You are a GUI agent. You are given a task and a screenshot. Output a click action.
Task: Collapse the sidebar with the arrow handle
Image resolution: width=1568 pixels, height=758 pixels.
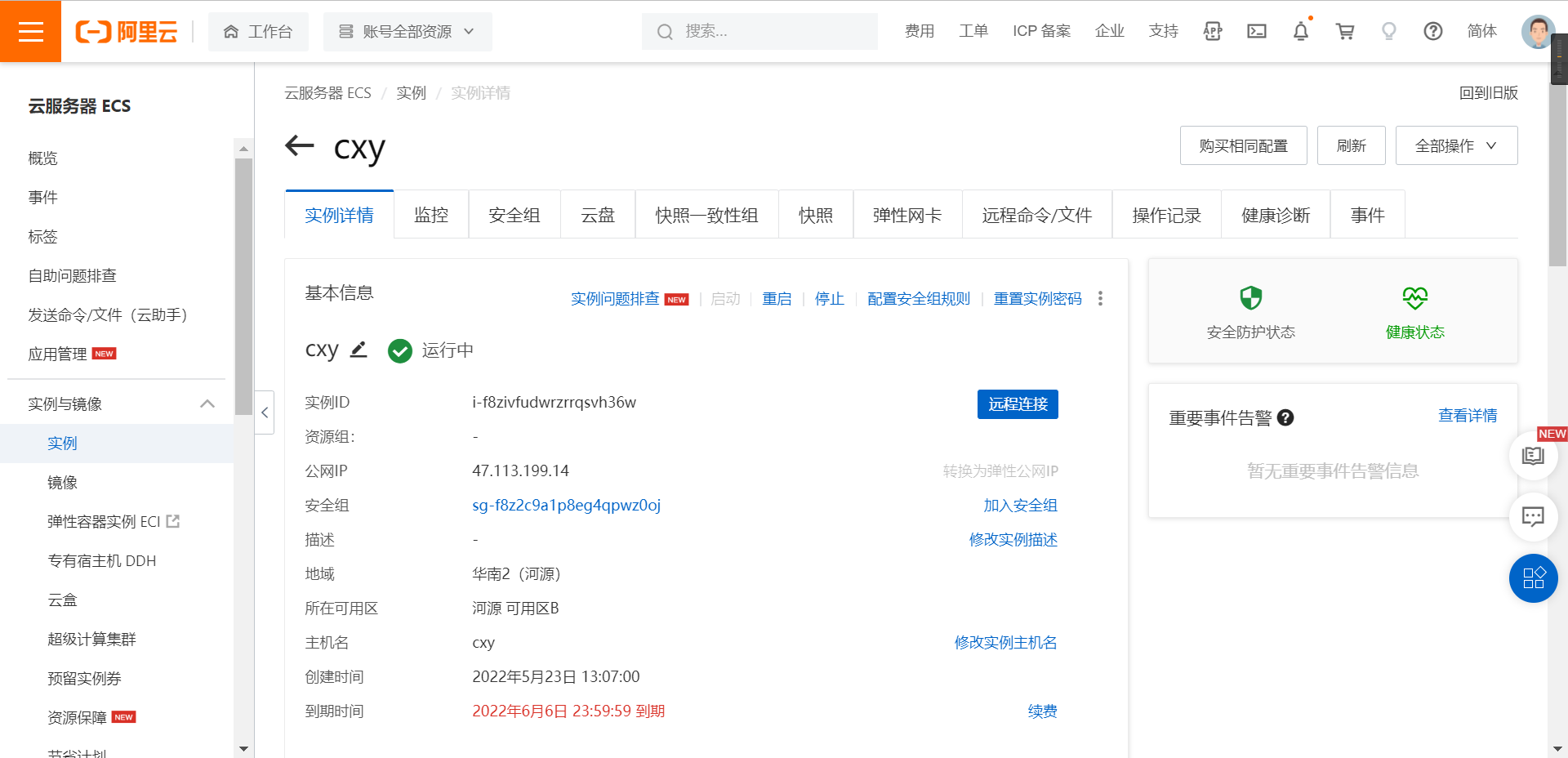[265, 412]
